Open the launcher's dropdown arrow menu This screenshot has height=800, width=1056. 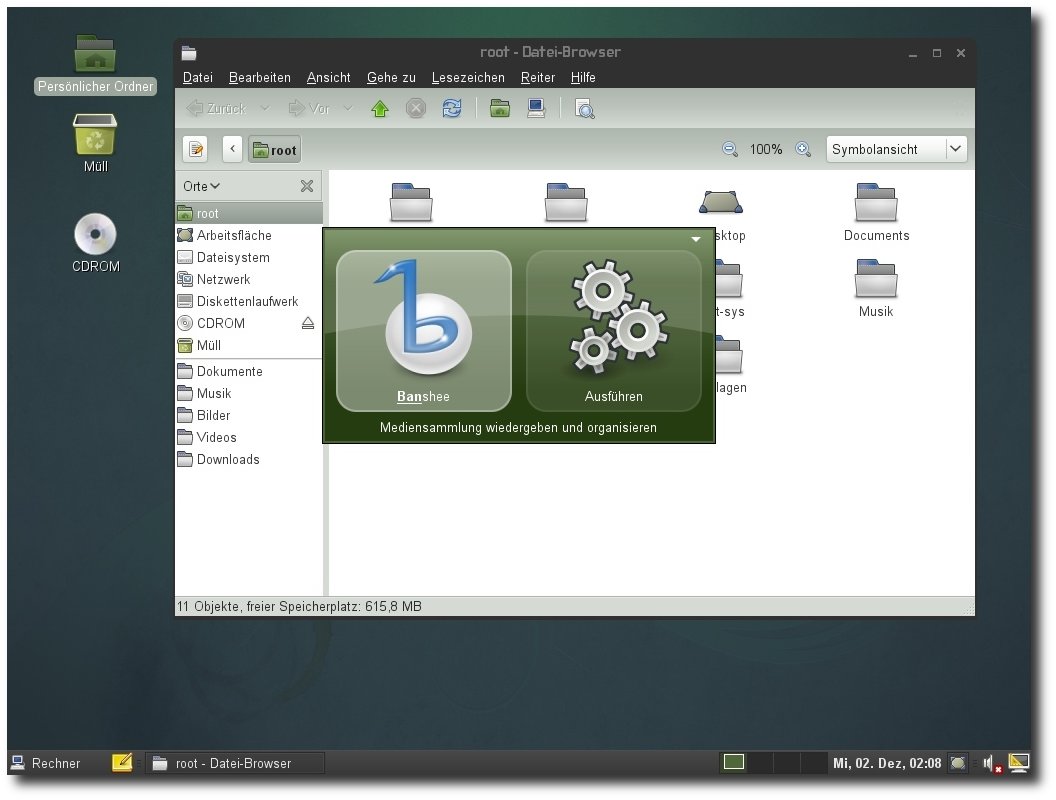tap(696, 239)
